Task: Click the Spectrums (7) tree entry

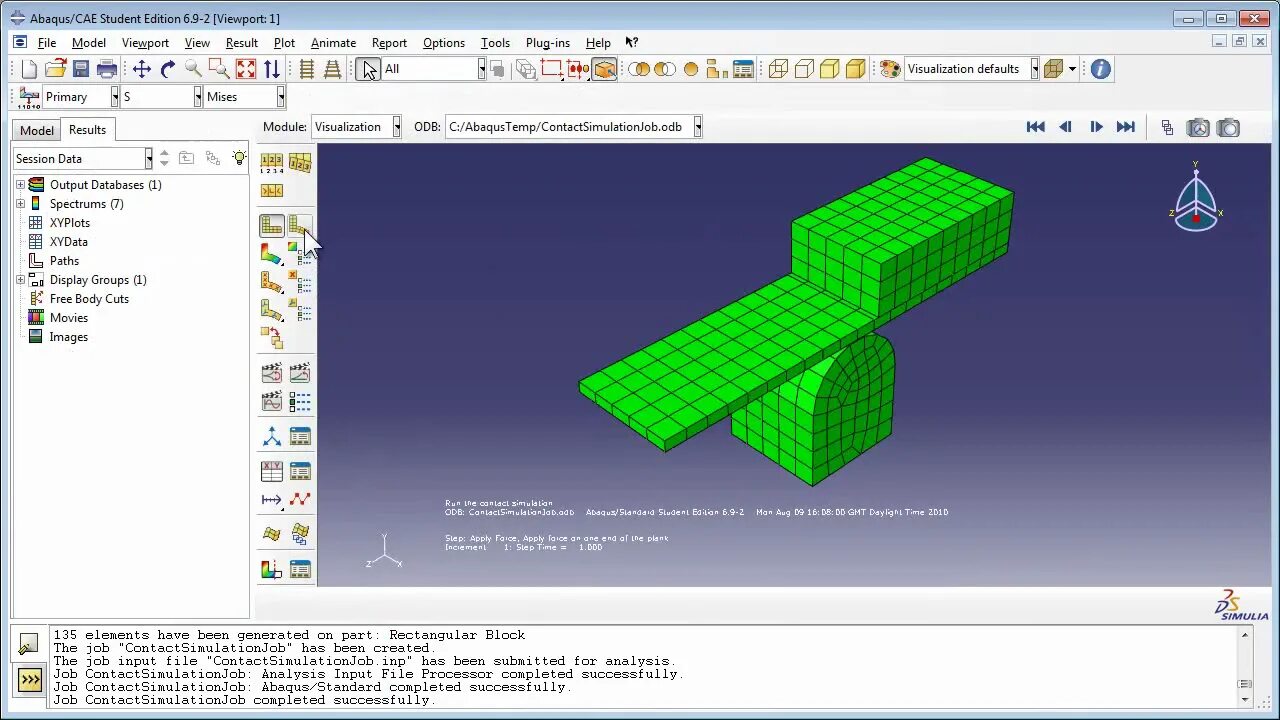Action: coord(86,203)
